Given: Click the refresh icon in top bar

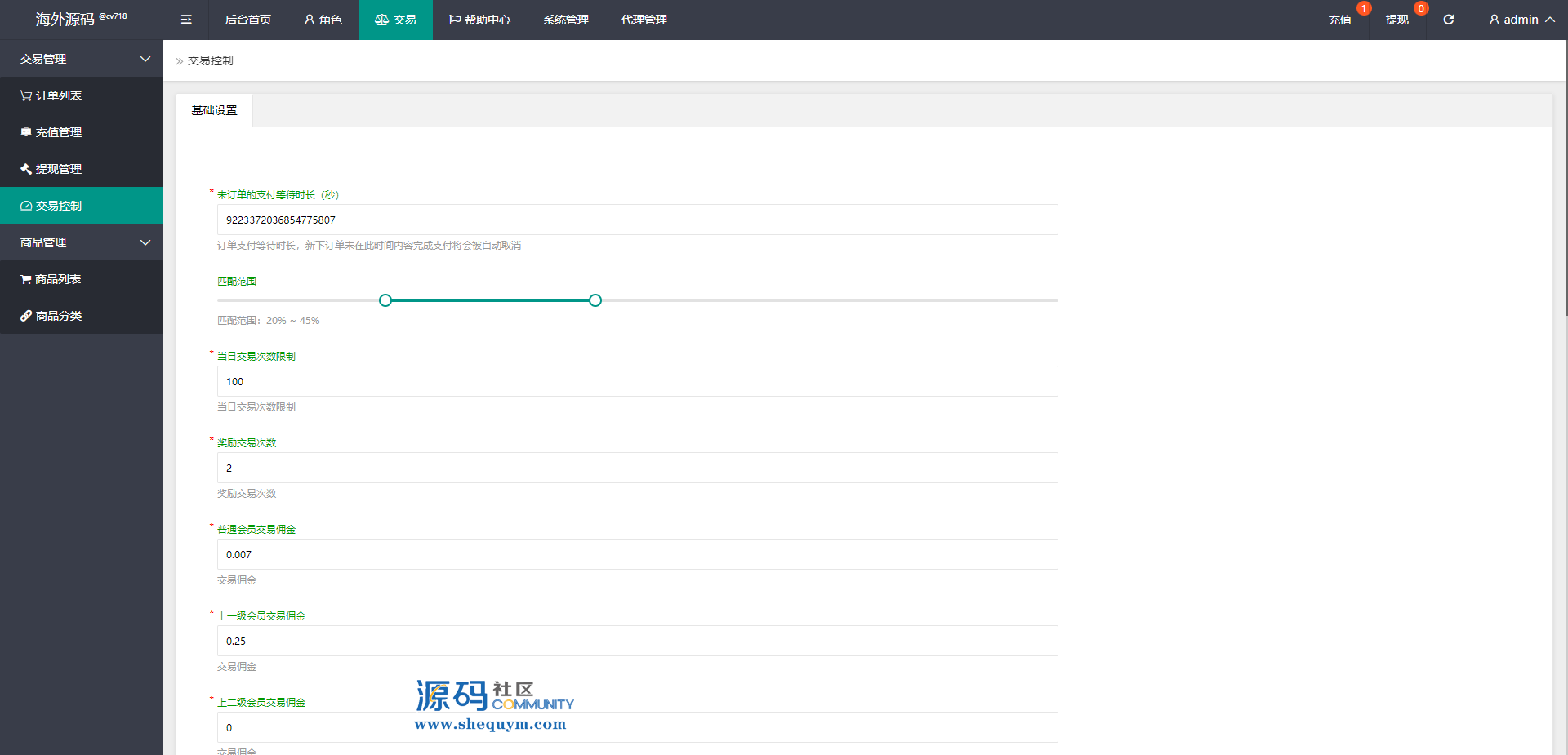Looking at the screenshot, I should [x=1448, y=20].
